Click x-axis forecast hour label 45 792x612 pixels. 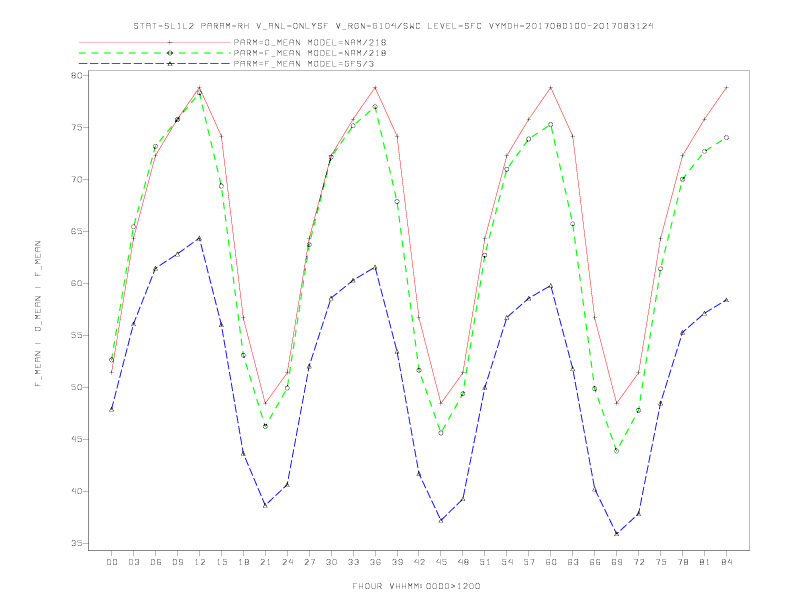coord(441,562)
